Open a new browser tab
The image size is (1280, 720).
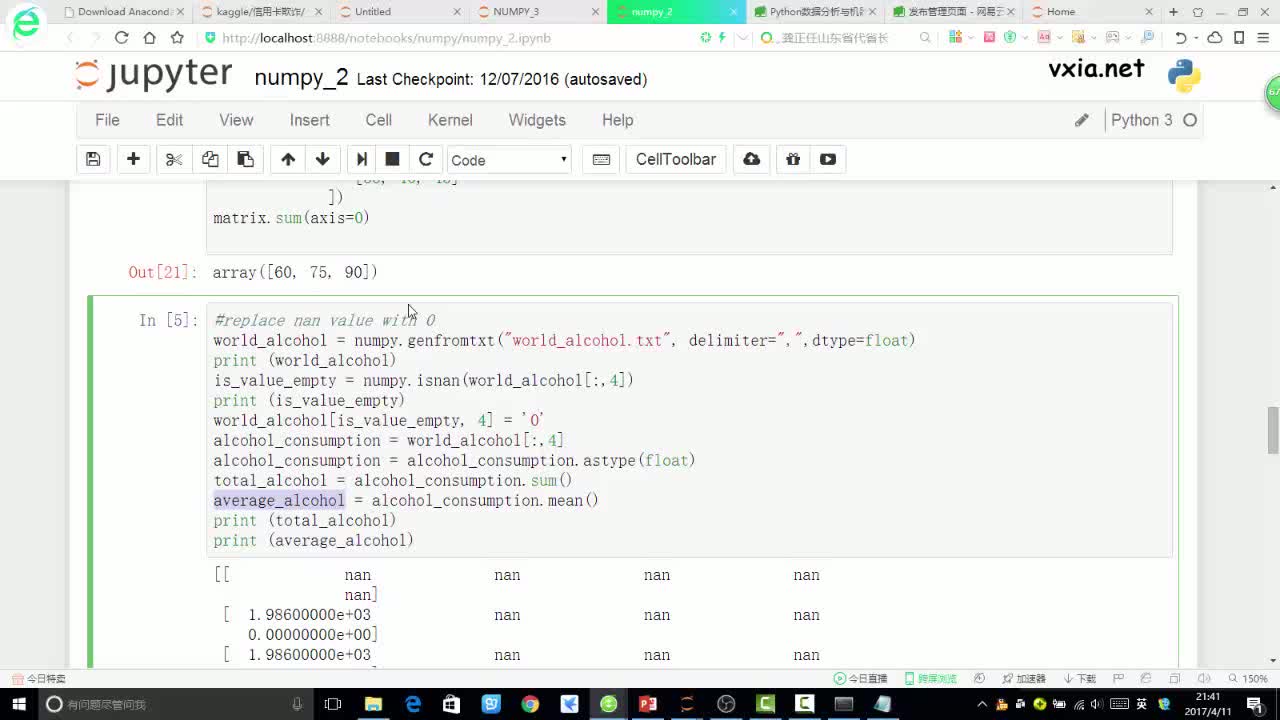point(1174,12)
